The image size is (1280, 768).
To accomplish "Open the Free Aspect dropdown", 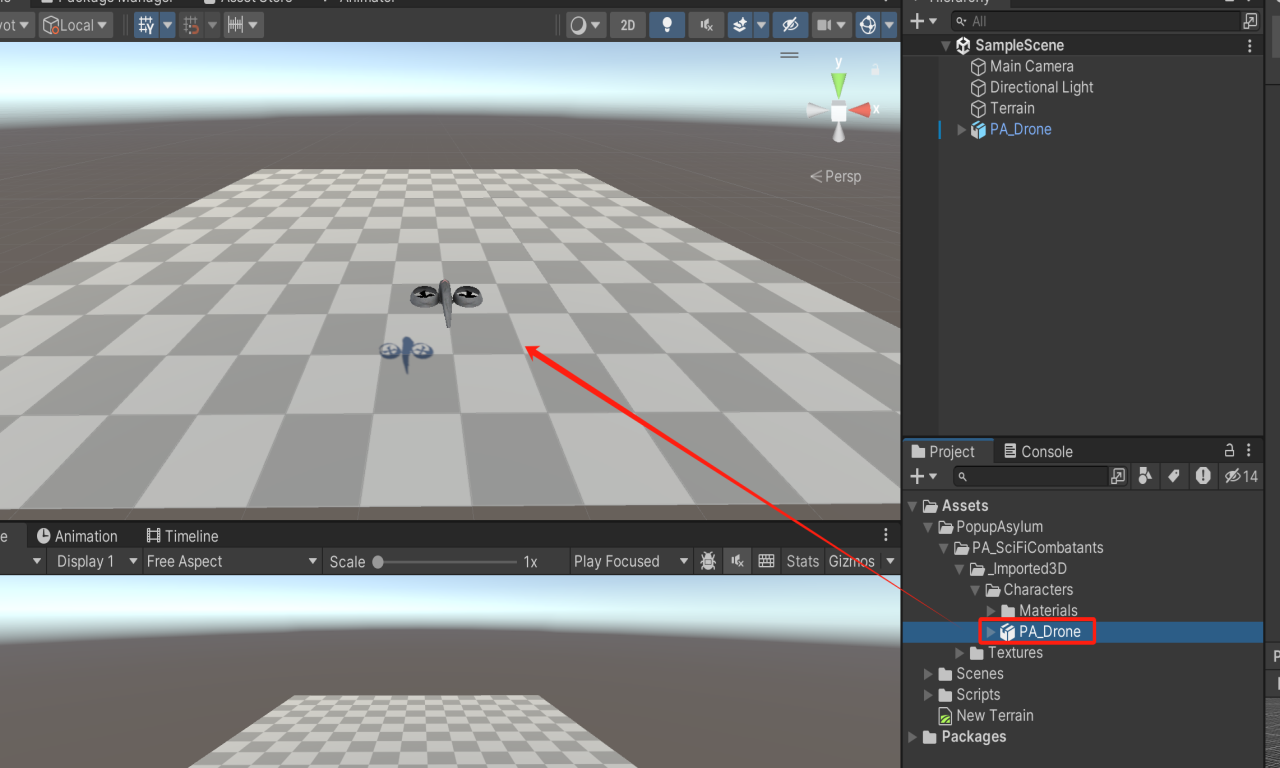I will click(x=230, y=561).
